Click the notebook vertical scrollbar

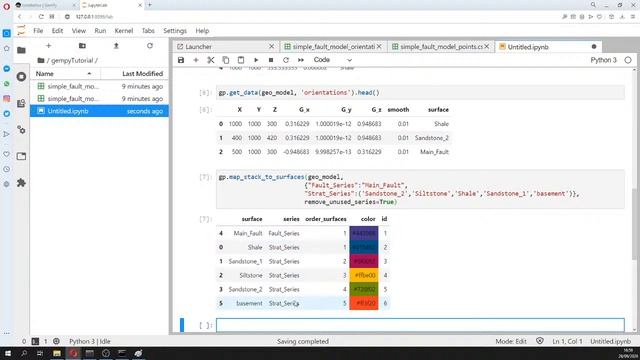pyautogui.click(x=634, y=224)
